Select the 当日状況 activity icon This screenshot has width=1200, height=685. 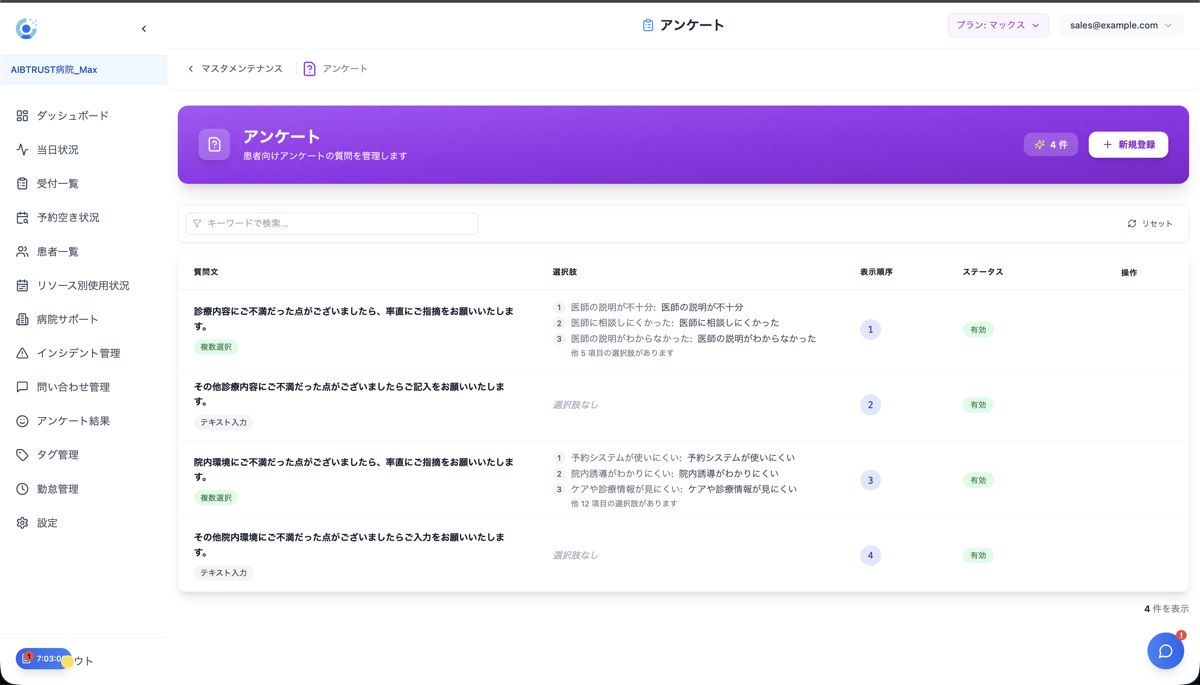(21, 149)
